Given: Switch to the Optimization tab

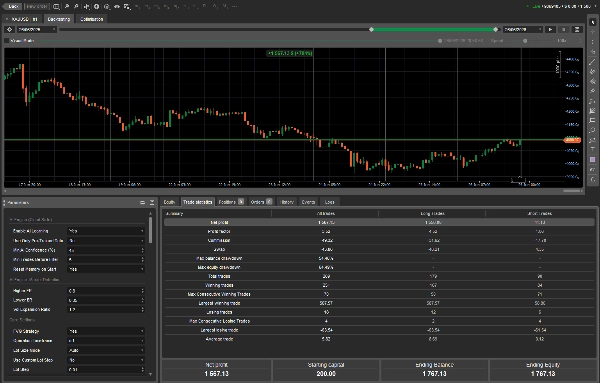Looking at the screenshot, I should pyautogui.click(x=91, y=19).
